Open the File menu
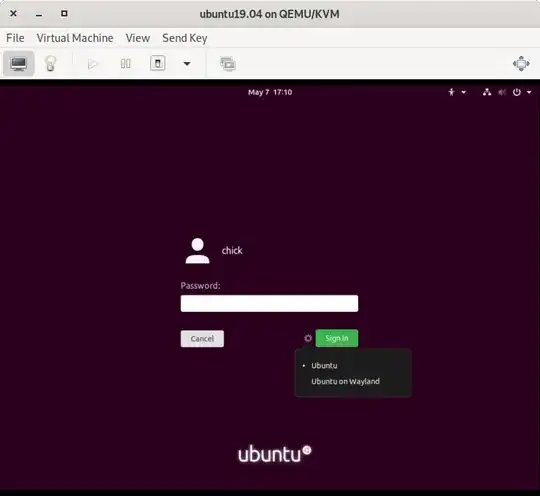The image size is (540, 496). coord(15,38)
